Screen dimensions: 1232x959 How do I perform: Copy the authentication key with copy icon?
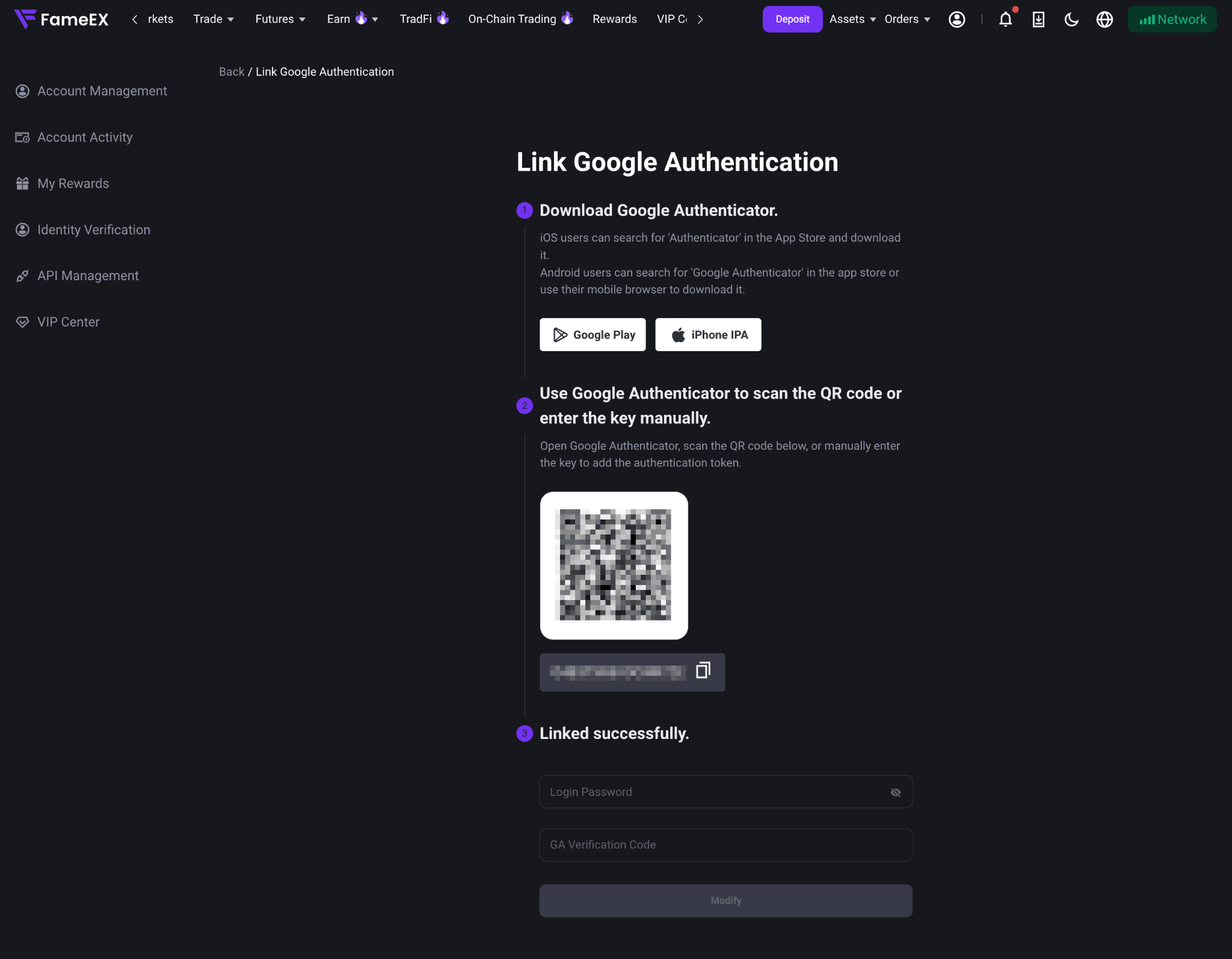tap(703, 670)
